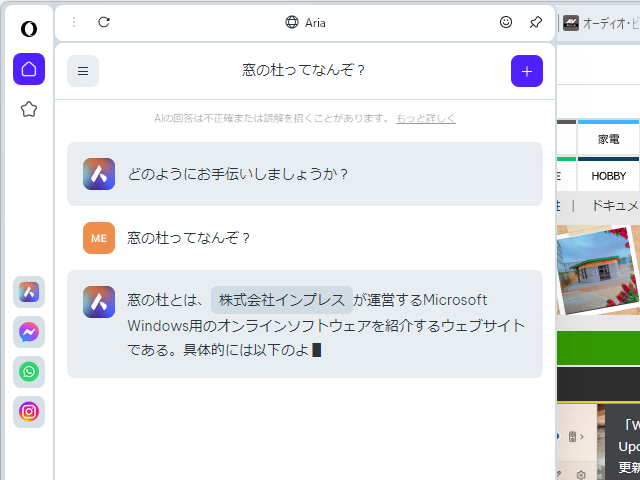The height and width of the screenshot is (480, 640).
Task: Click the 株式会社インプレス highlighted term
Action: [x=282, y=300]
